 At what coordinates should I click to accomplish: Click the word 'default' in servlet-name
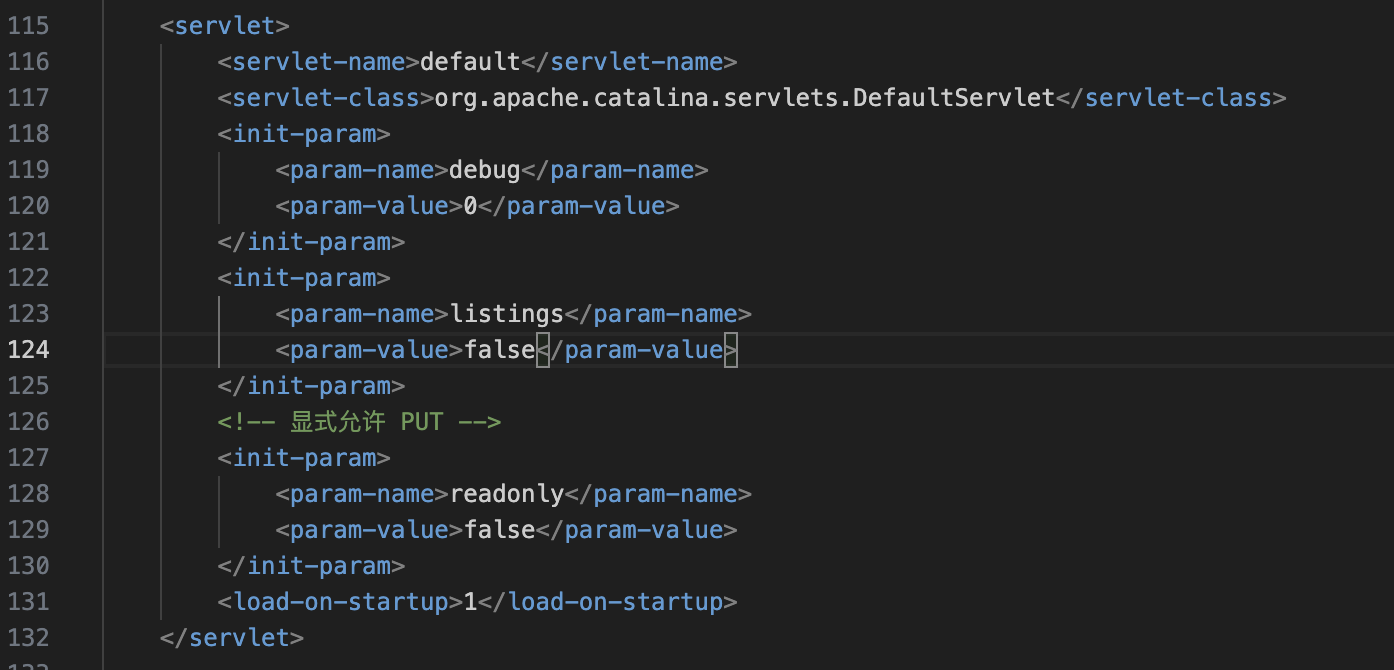point(470,62)
